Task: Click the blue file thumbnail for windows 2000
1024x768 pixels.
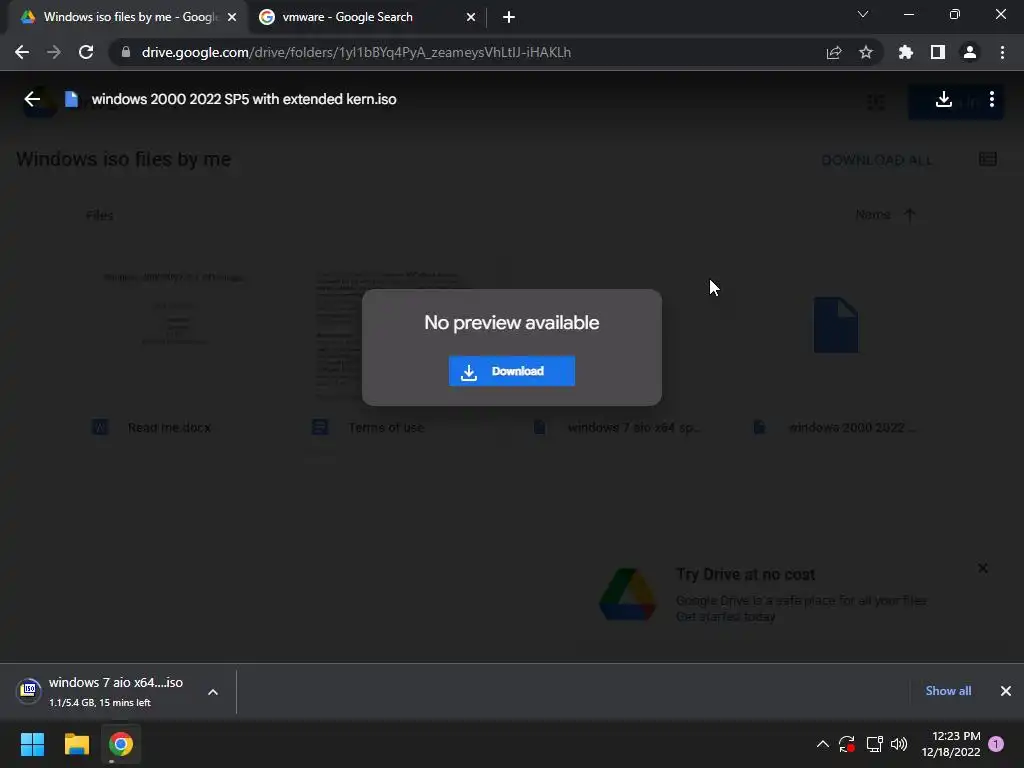Action: tap(836, 325)
